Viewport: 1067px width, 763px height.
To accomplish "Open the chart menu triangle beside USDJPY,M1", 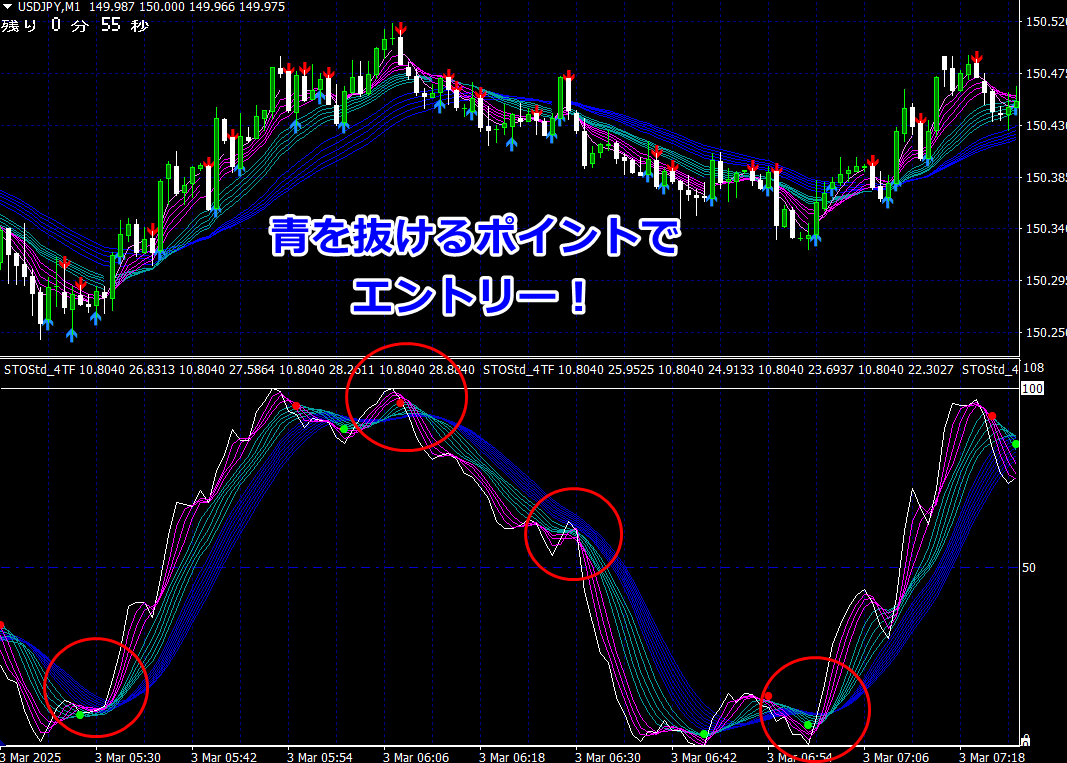I will click(7, 7).
